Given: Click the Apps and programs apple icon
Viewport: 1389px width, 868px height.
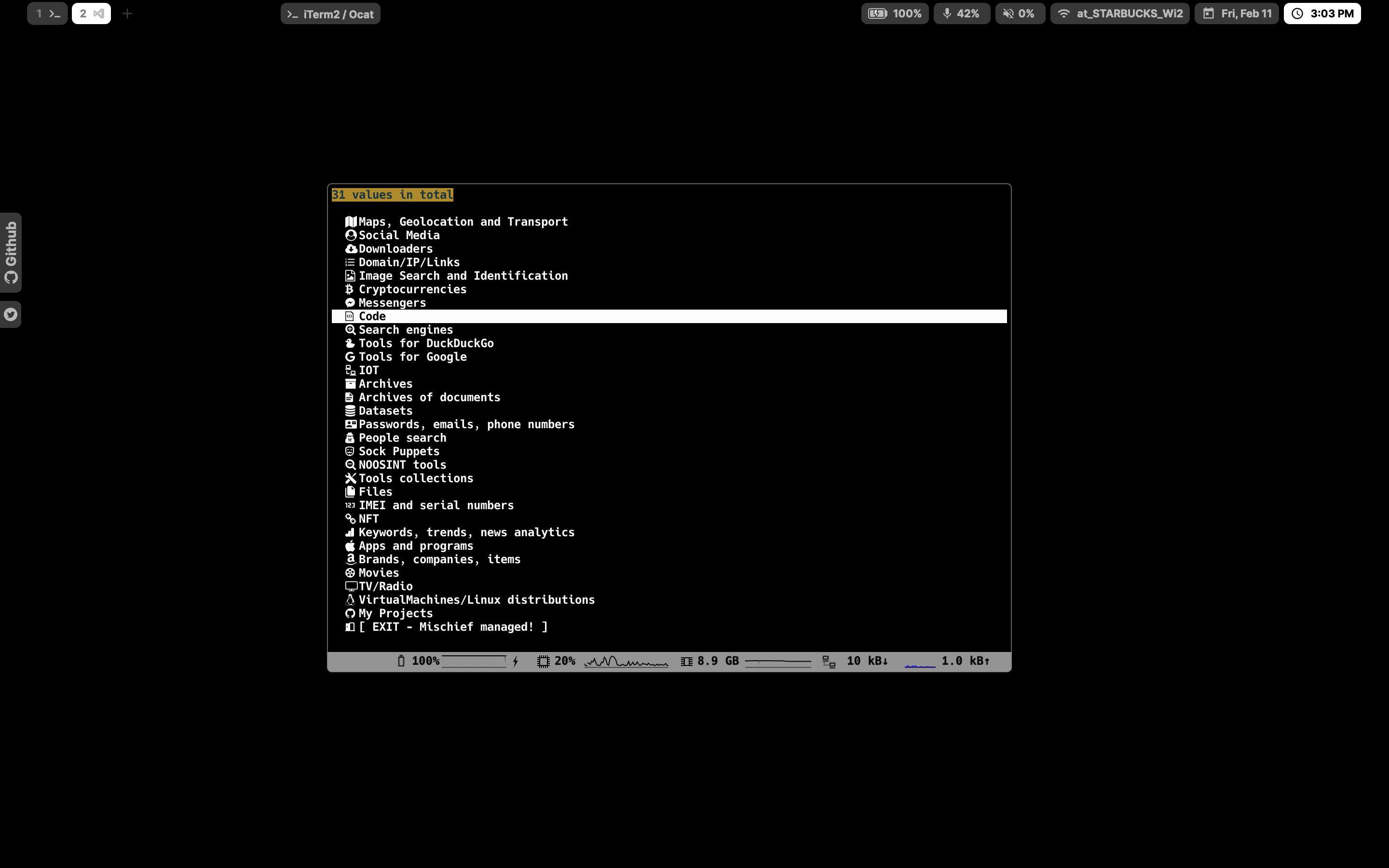Looking at the screenshot, I should 350,546.
